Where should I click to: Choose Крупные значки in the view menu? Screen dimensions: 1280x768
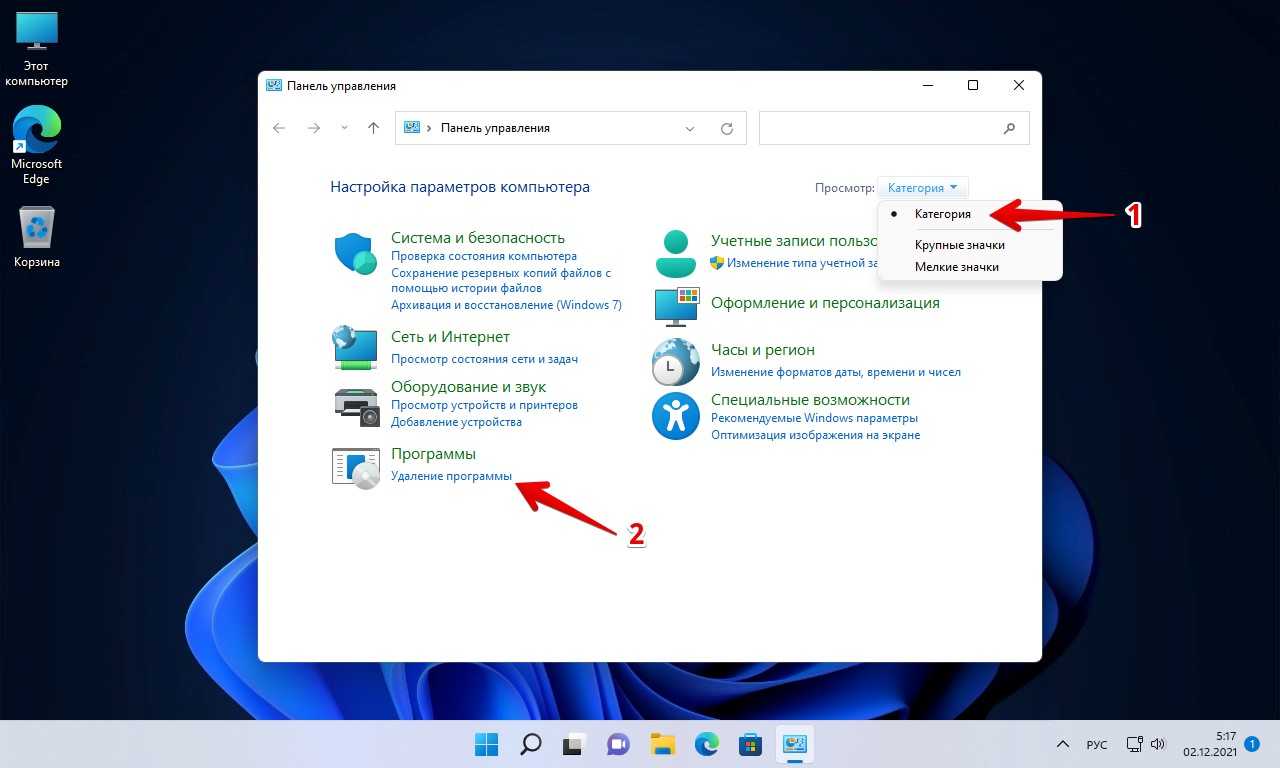pos(960,245)
